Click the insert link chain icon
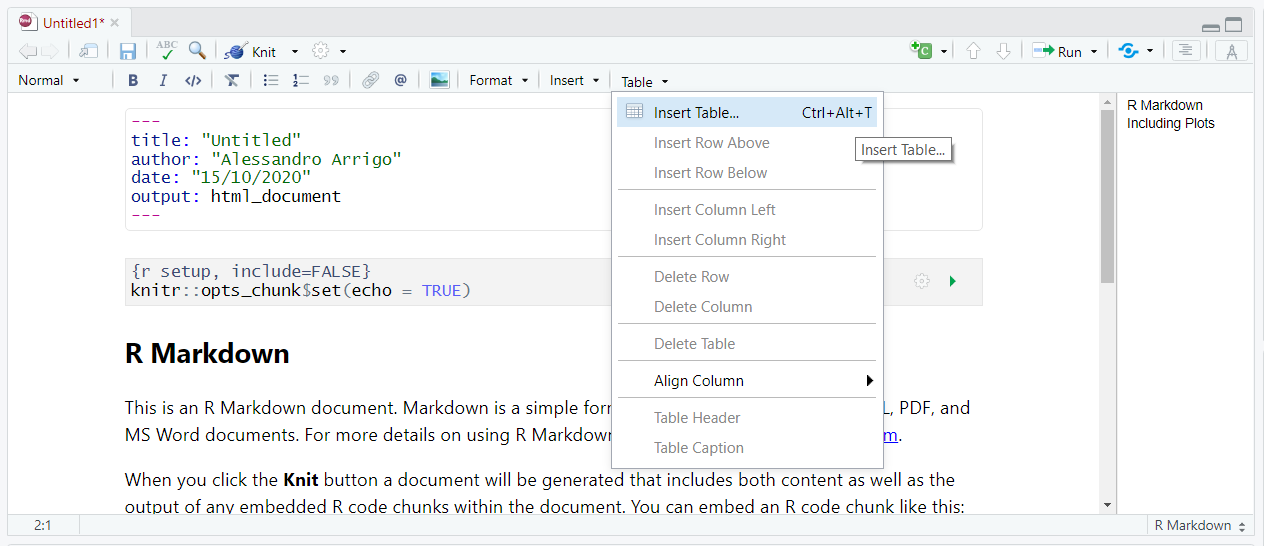This screenshot has height=546, width=1264. (x=370, y=80)
